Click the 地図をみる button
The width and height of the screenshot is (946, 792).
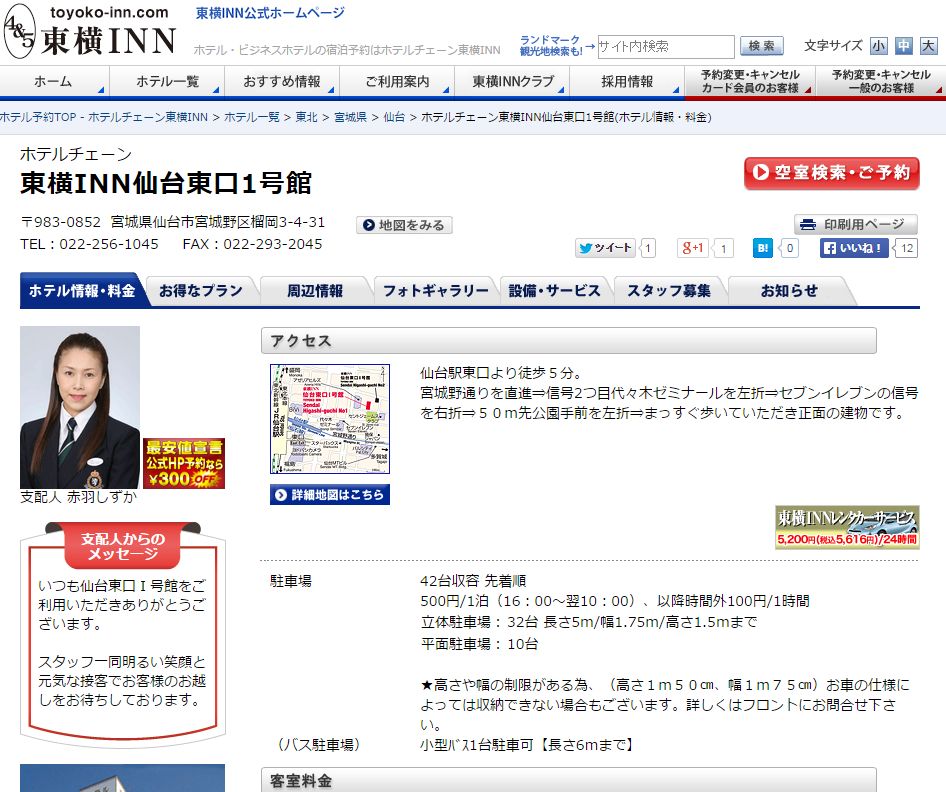click(404, 225)
